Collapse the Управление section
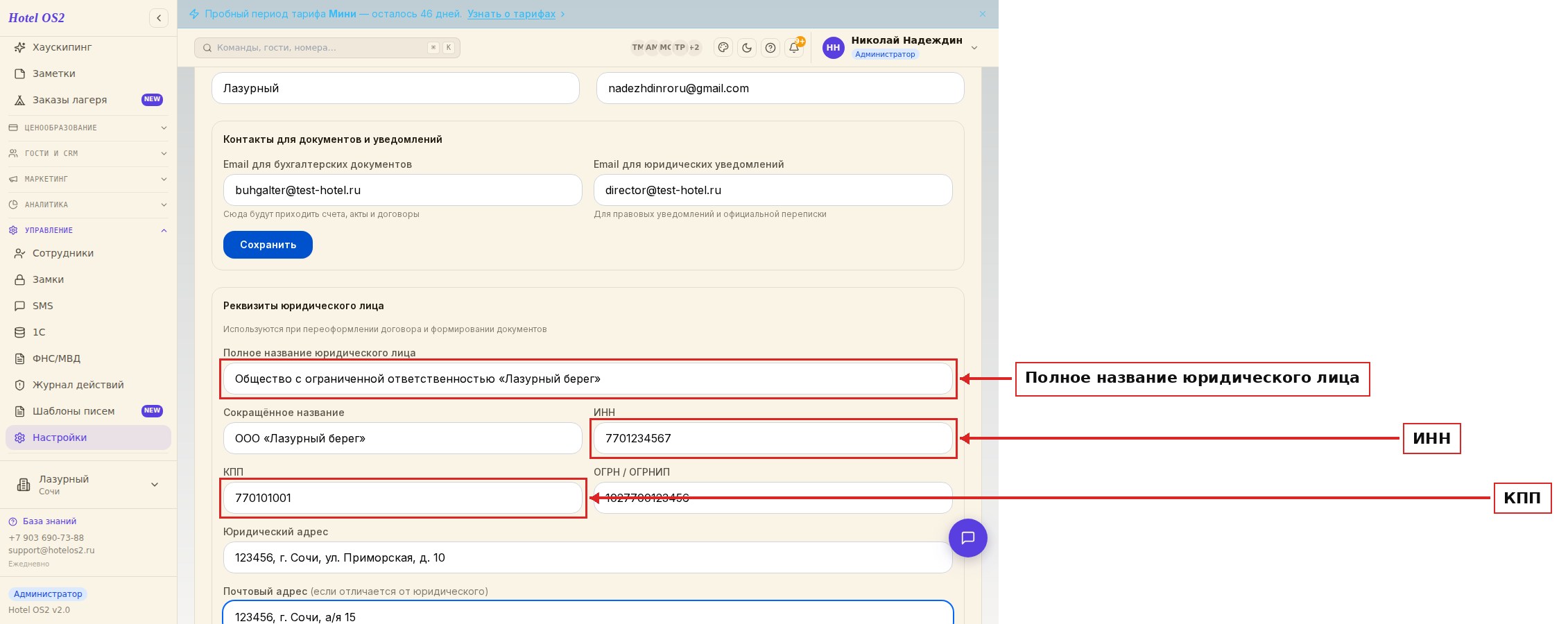This screenshot has width=1568, height=624. click(88, 230)
